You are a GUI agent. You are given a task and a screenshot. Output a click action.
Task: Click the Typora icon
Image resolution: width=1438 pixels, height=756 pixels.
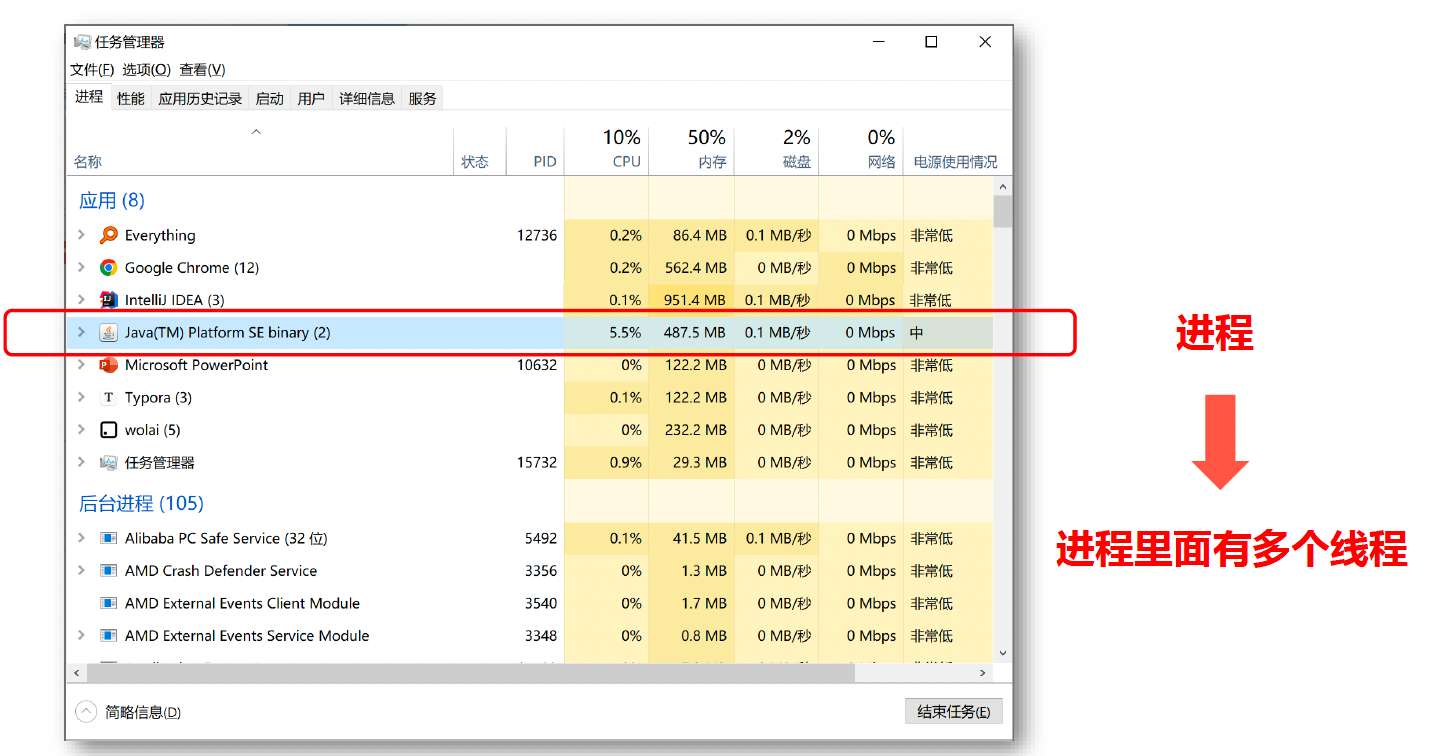pyautogui.click(x=109, y=398)
